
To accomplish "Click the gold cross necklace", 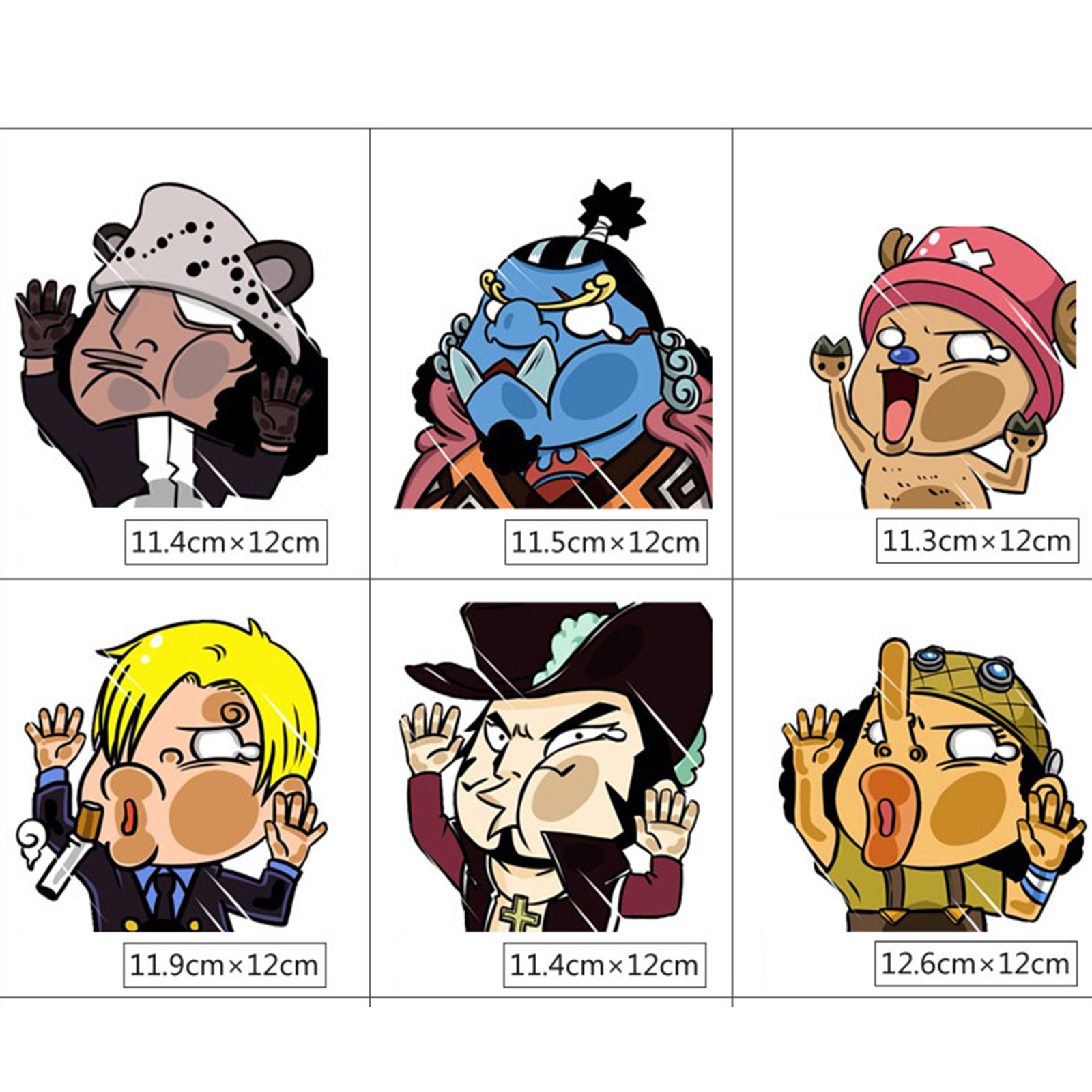I will point(520,913).
